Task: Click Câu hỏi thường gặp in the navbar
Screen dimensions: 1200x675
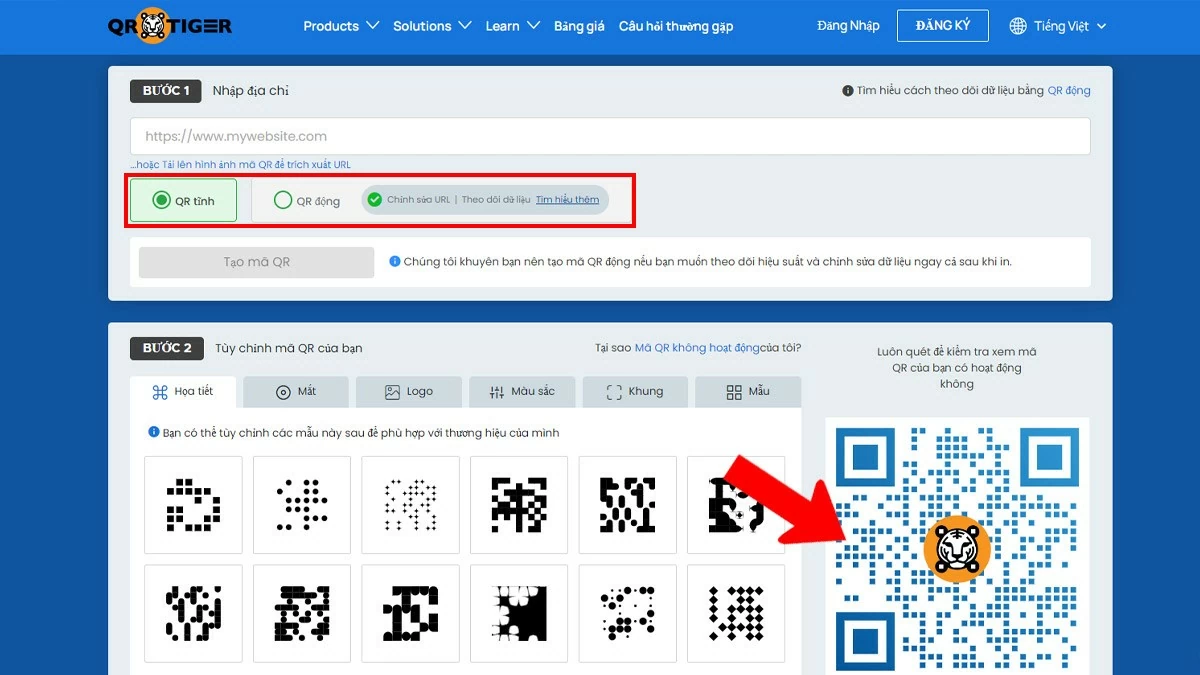Action: (x=676, y=26)
